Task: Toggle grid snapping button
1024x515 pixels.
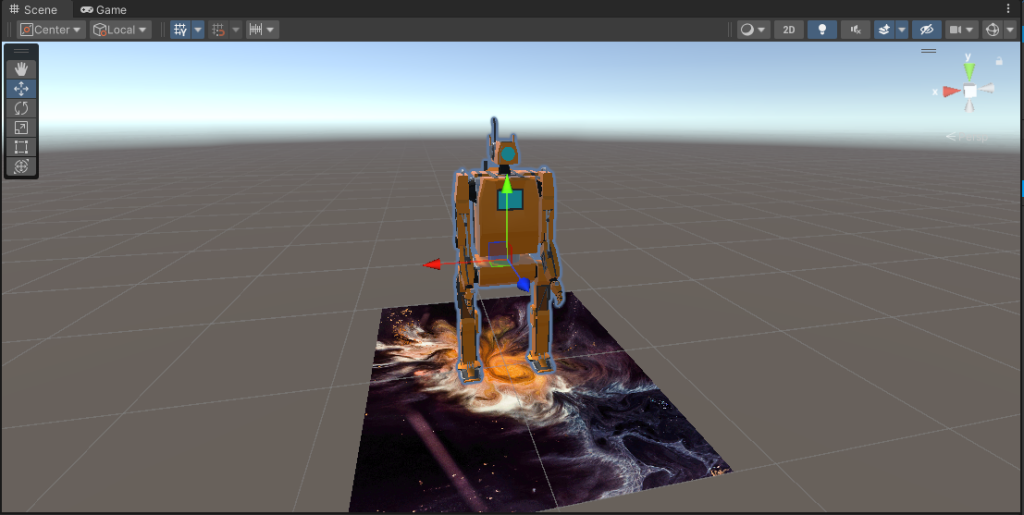Action: click(219, 30)
